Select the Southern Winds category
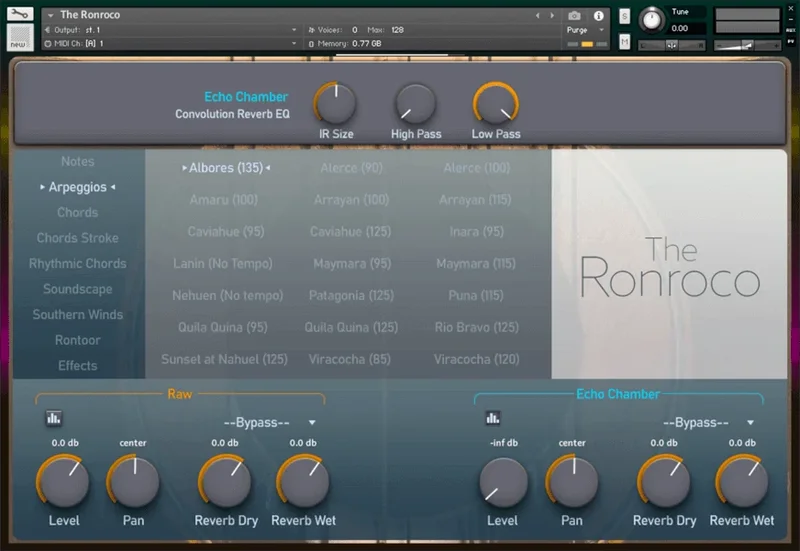The image size is (800, 551). coord(78,315)
